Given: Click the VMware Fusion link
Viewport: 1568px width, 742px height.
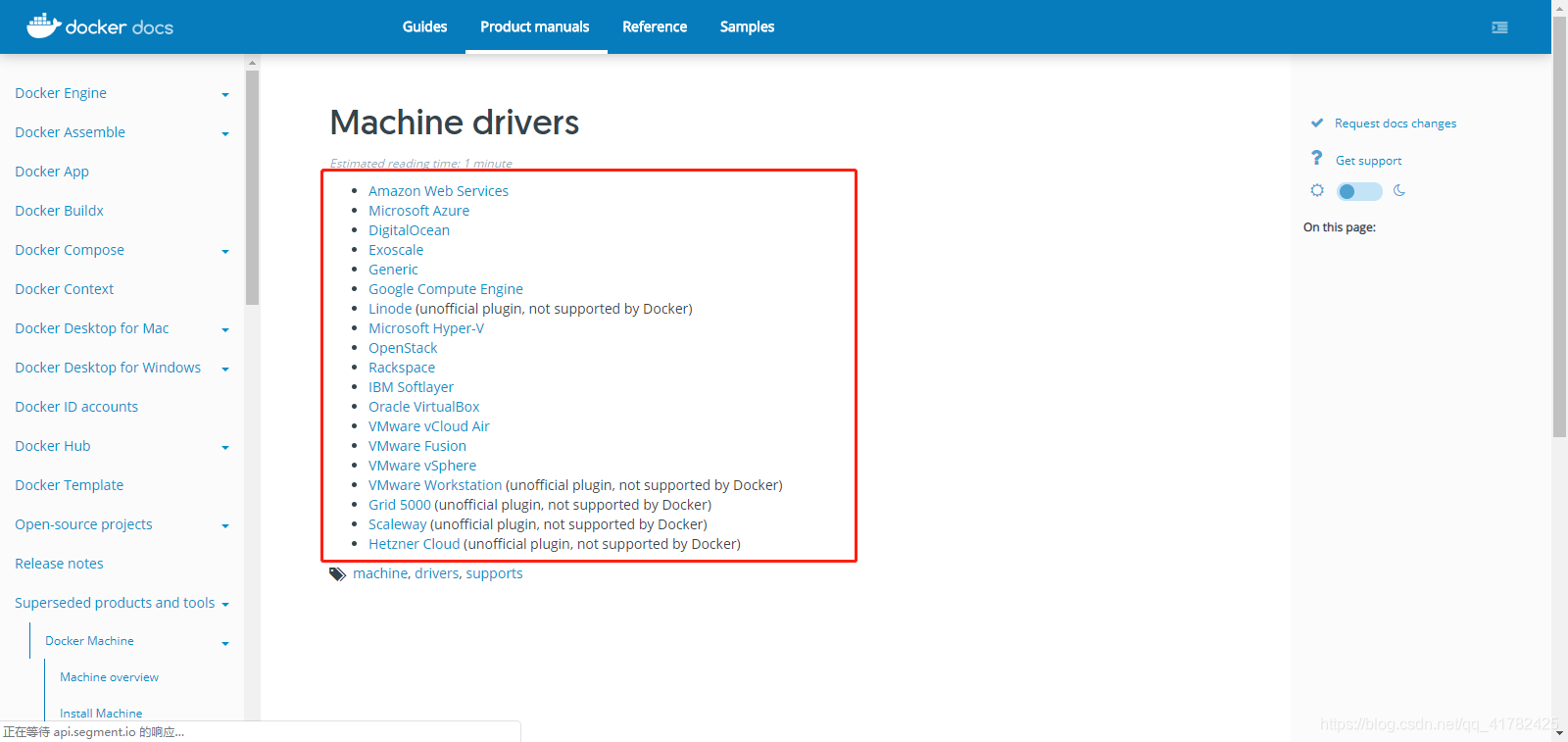Looking at the screenshot, I should tap(417, 446).
